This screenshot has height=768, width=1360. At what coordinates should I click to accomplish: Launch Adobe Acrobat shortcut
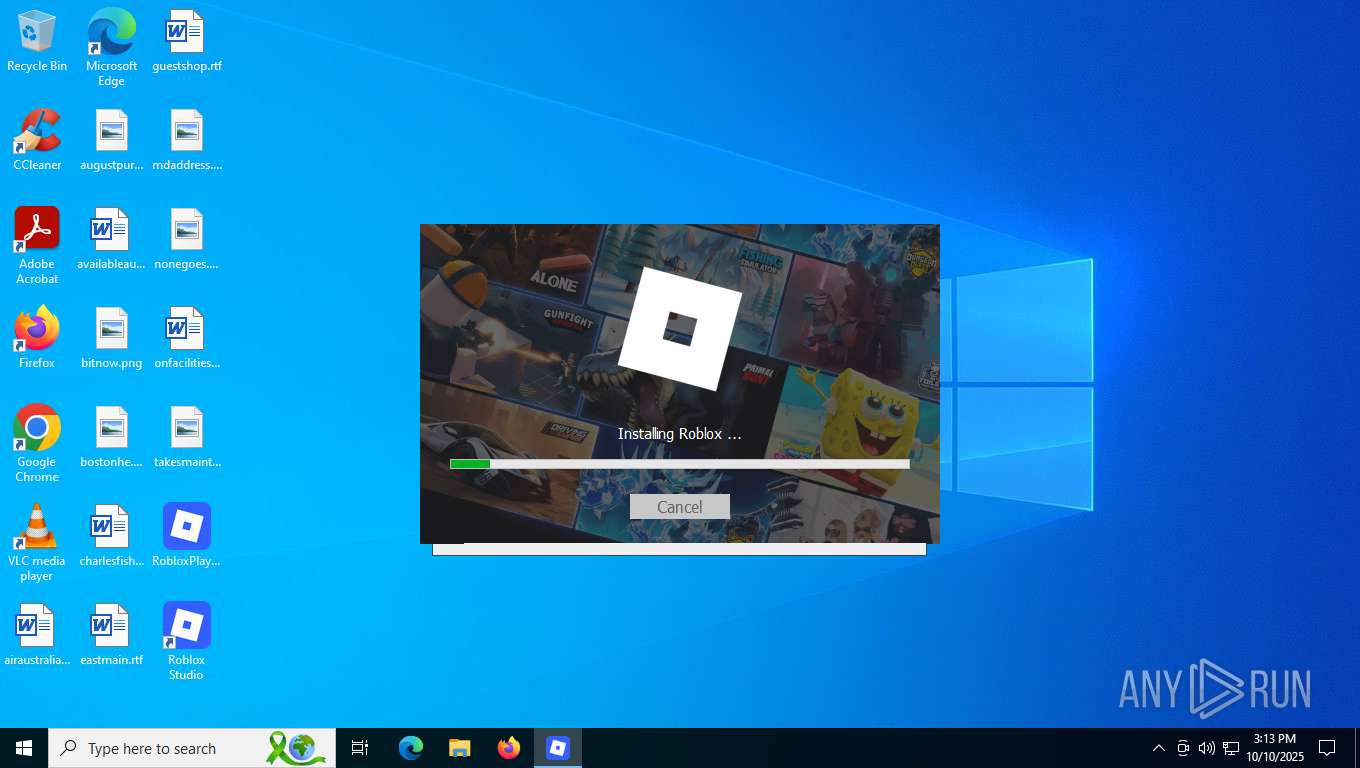click(x=37, y=246)
